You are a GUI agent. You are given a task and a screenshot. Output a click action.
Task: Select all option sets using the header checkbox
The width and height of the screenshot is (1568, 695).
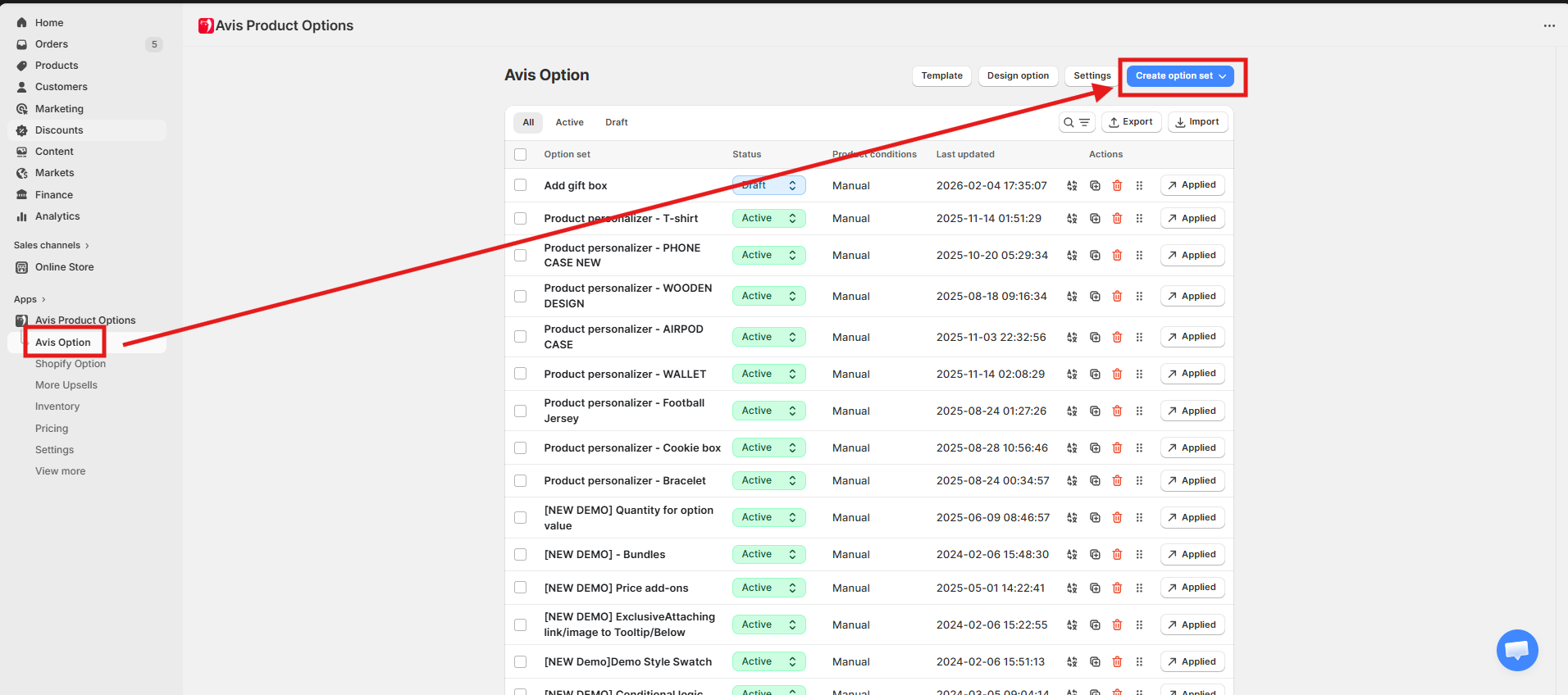pos(521,154)
